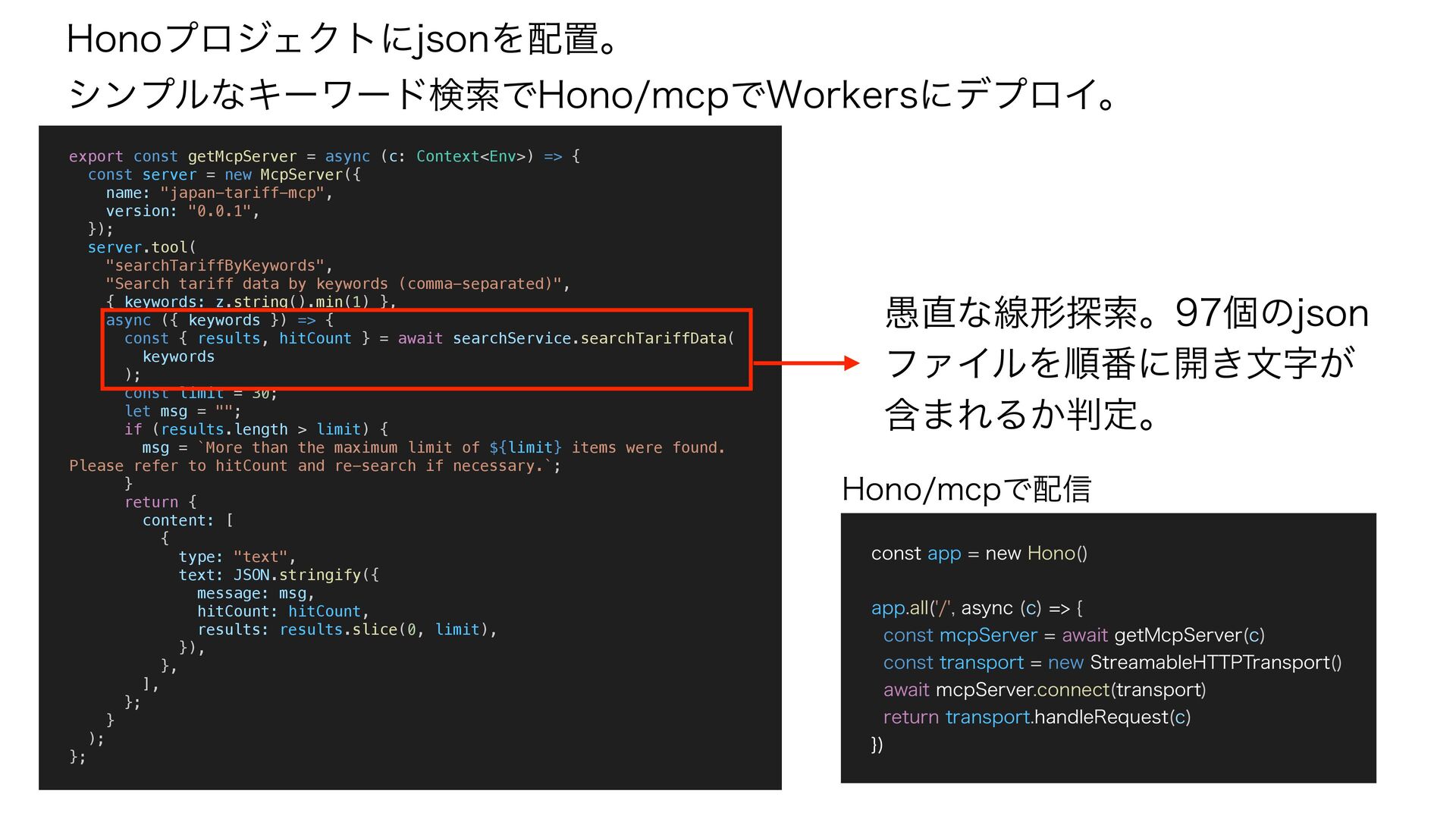Image resolution: width=1456 pixels, height=819 pixels.
Task: Click the 'async ({ keywords }) => {' line
Action: [219, 320]
